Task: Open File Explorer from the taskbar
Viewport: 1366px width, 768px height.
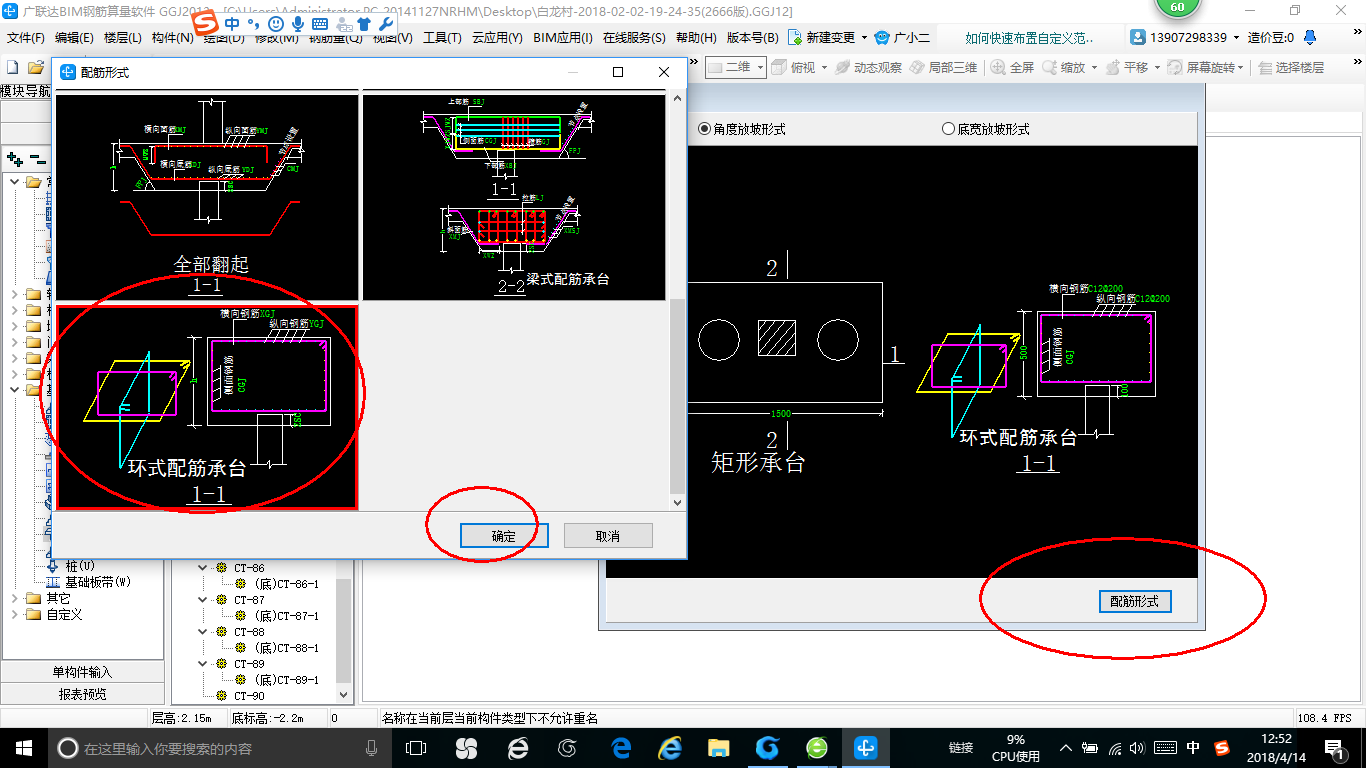Action: [718, 747]
